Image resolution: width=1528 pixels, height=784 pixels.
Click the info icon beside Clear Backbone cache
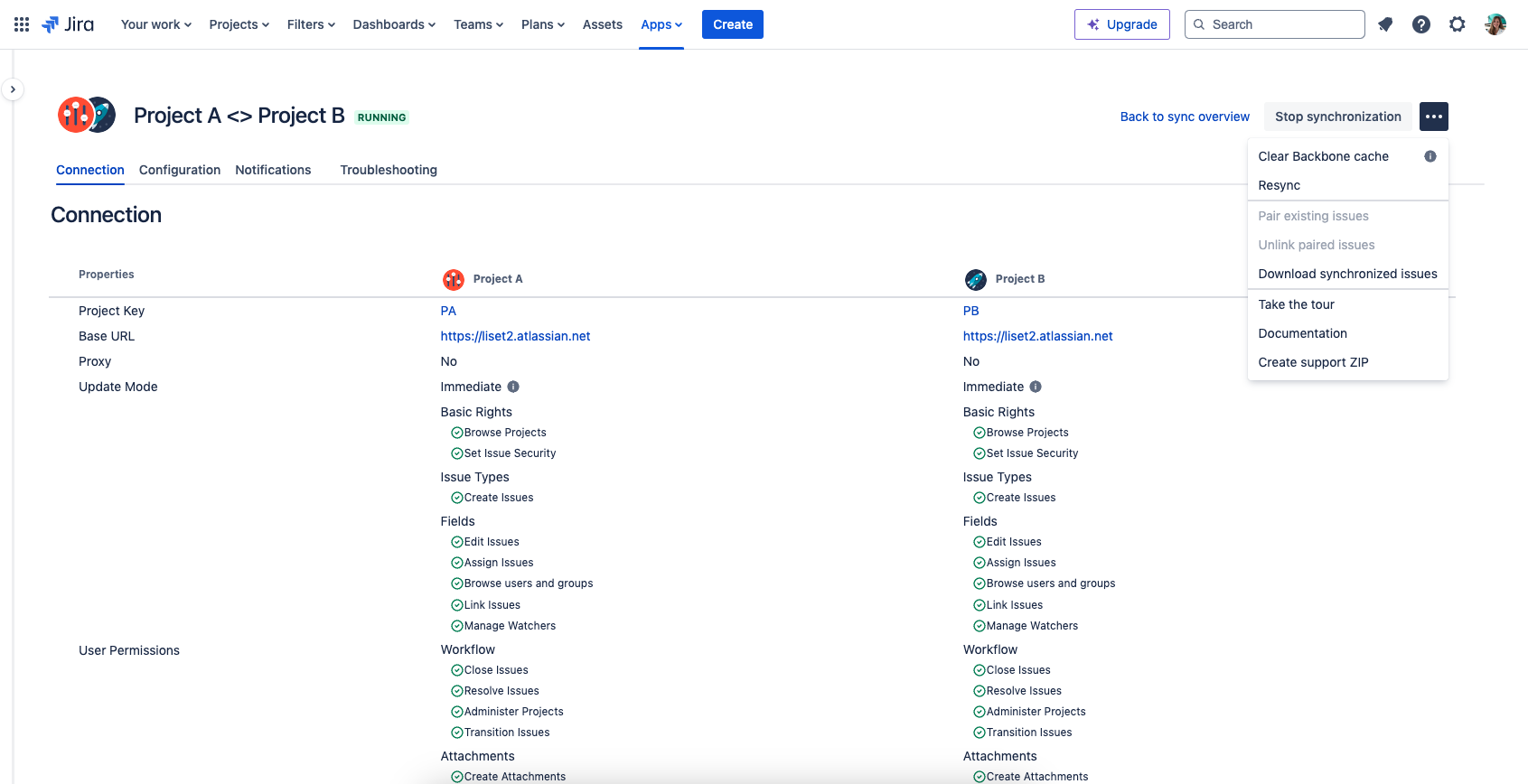tap(1430, 156)
